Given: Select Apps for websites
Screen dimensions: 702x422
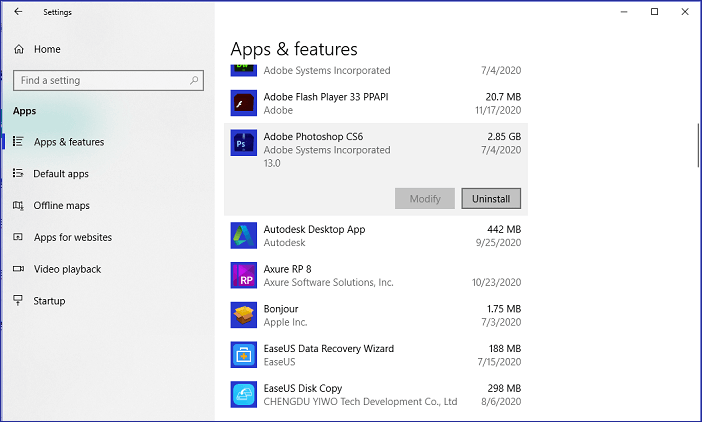Looking at the screenshot, I should click(72, 238).
